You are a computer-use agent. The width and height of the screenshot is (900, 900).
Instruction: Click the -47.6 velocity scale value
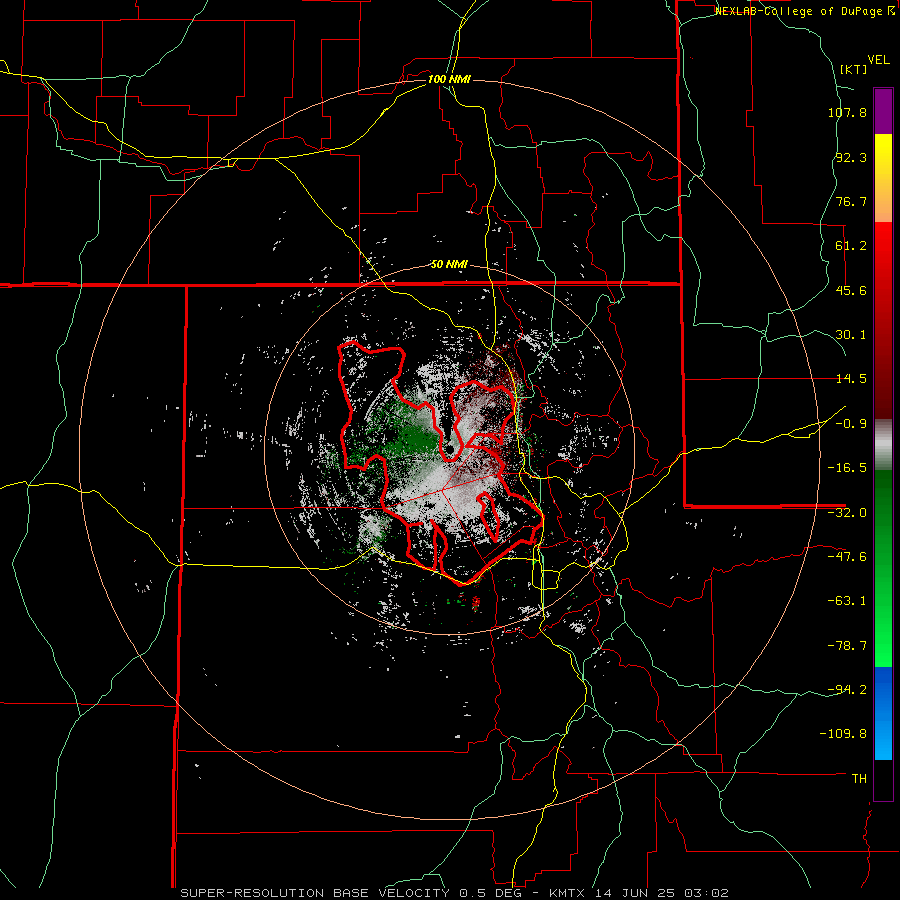pyautogui.click(x=847, y=557)
